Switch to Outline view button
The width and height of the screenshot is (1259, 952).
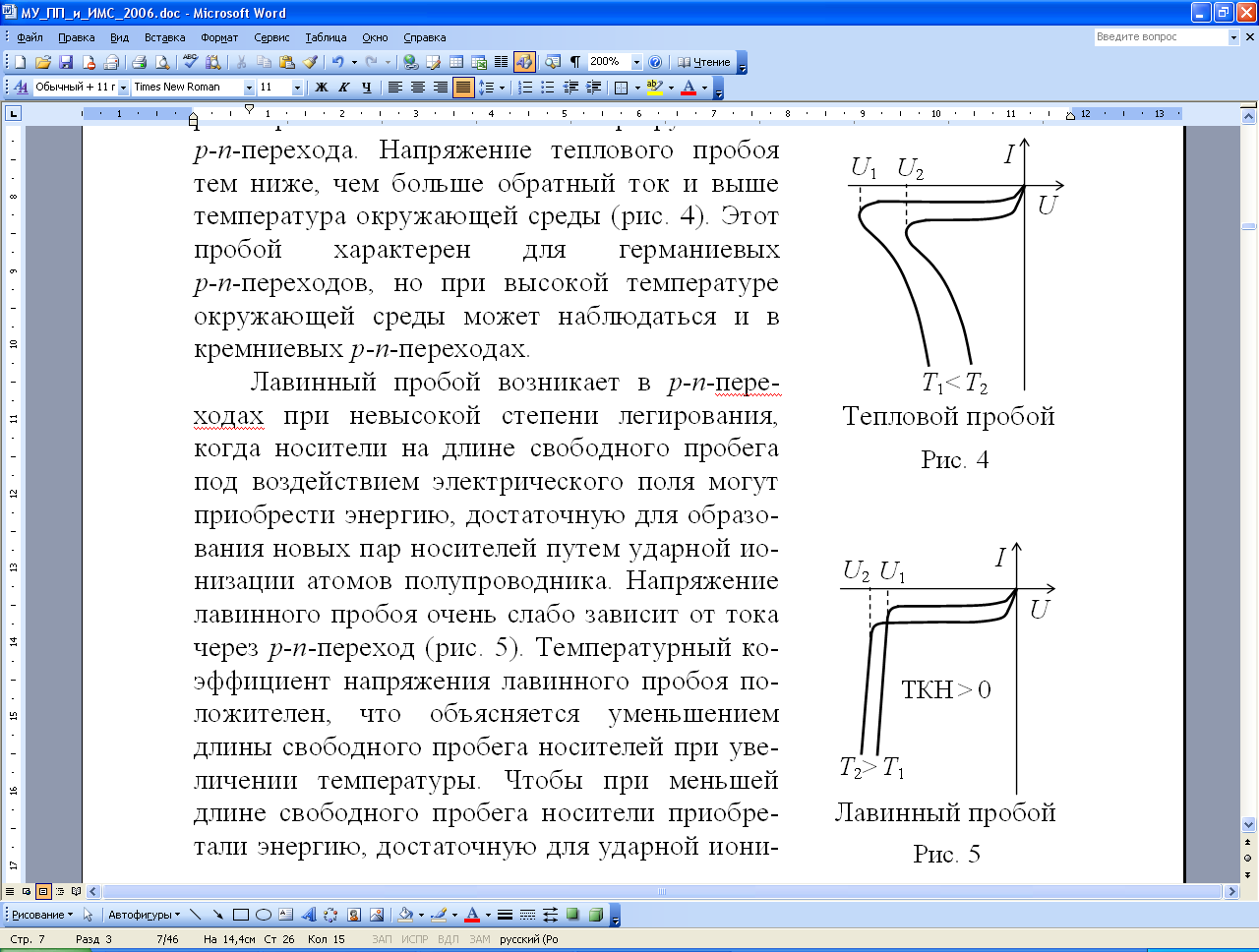60,892
